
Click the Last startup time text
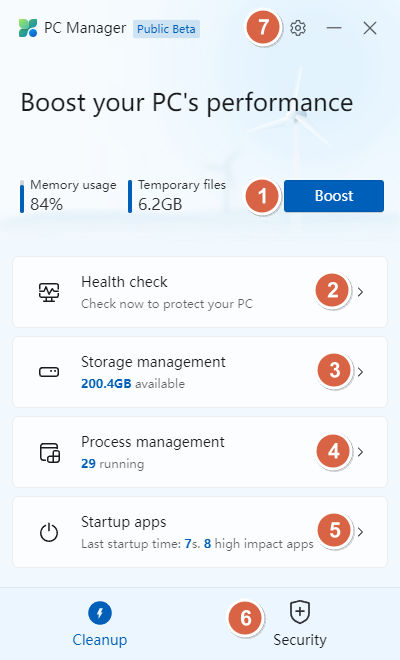[x=197, y=543]
